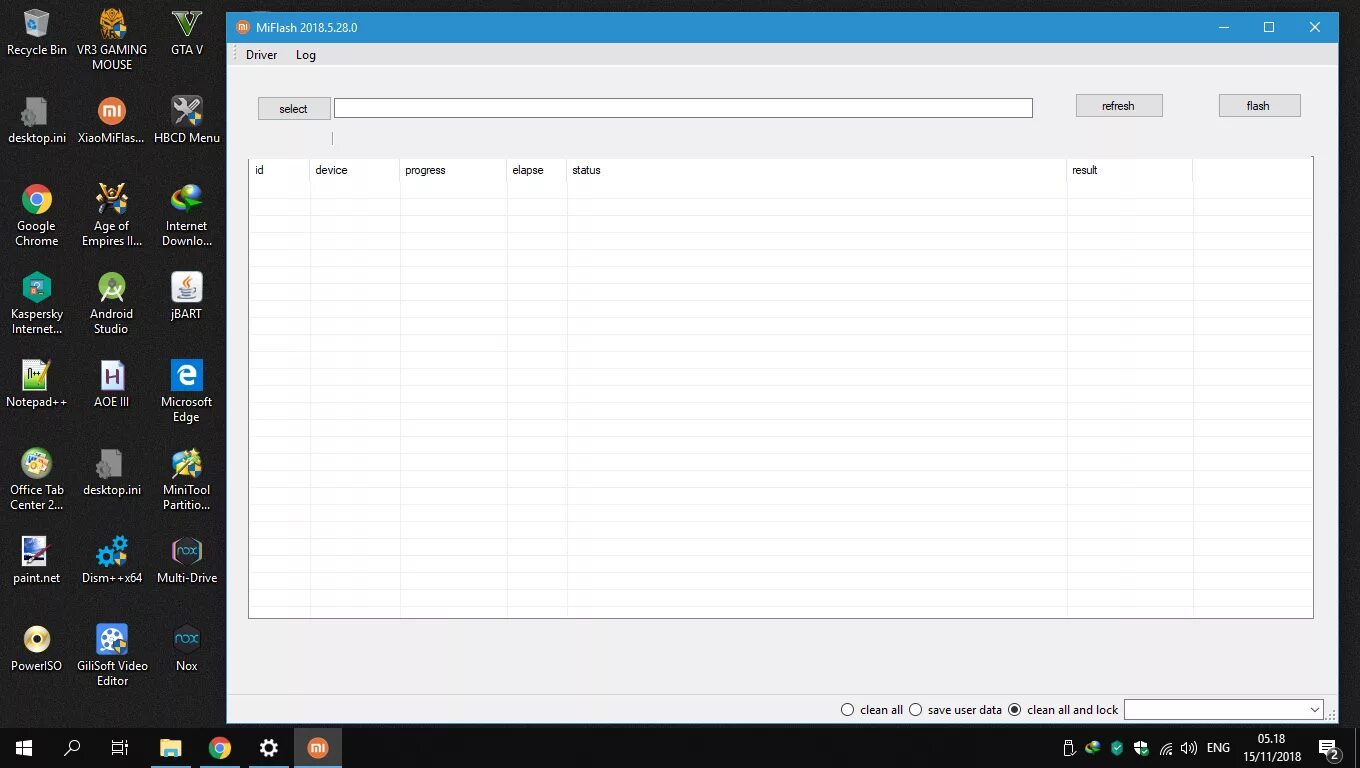Select the HBCD Menu desktop icon
This screenshot has height=768, width=1360.
coord(187,121)
